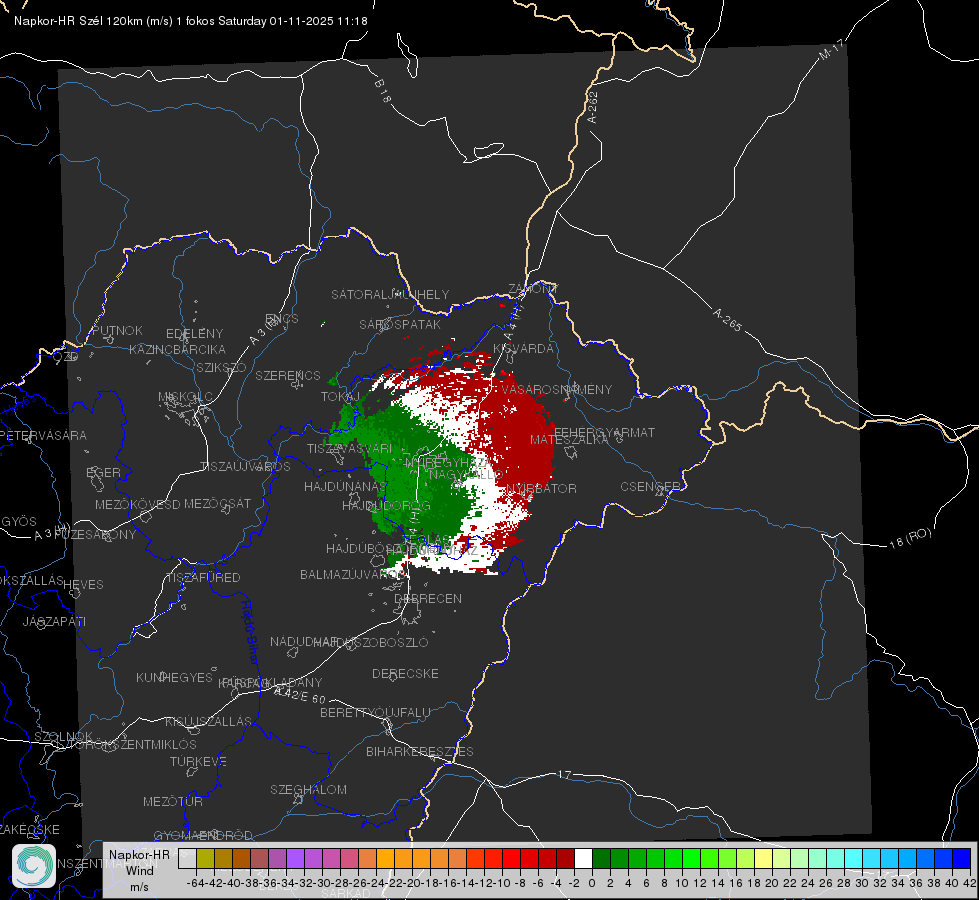Click the SZEGHALOM label
Image resolution: width=979 pixels, height=900 pixels.
(308, 789)
